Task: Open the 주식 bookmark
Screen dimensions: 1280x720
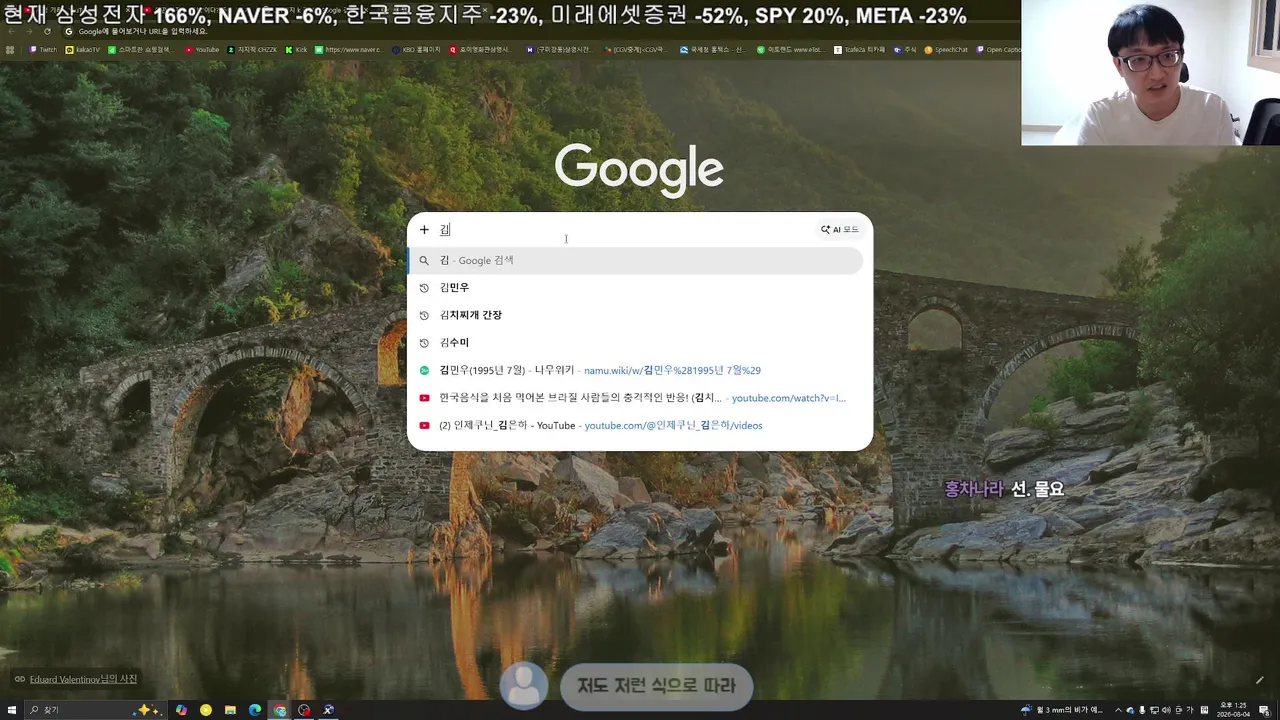Action: [x=905, y=49]
